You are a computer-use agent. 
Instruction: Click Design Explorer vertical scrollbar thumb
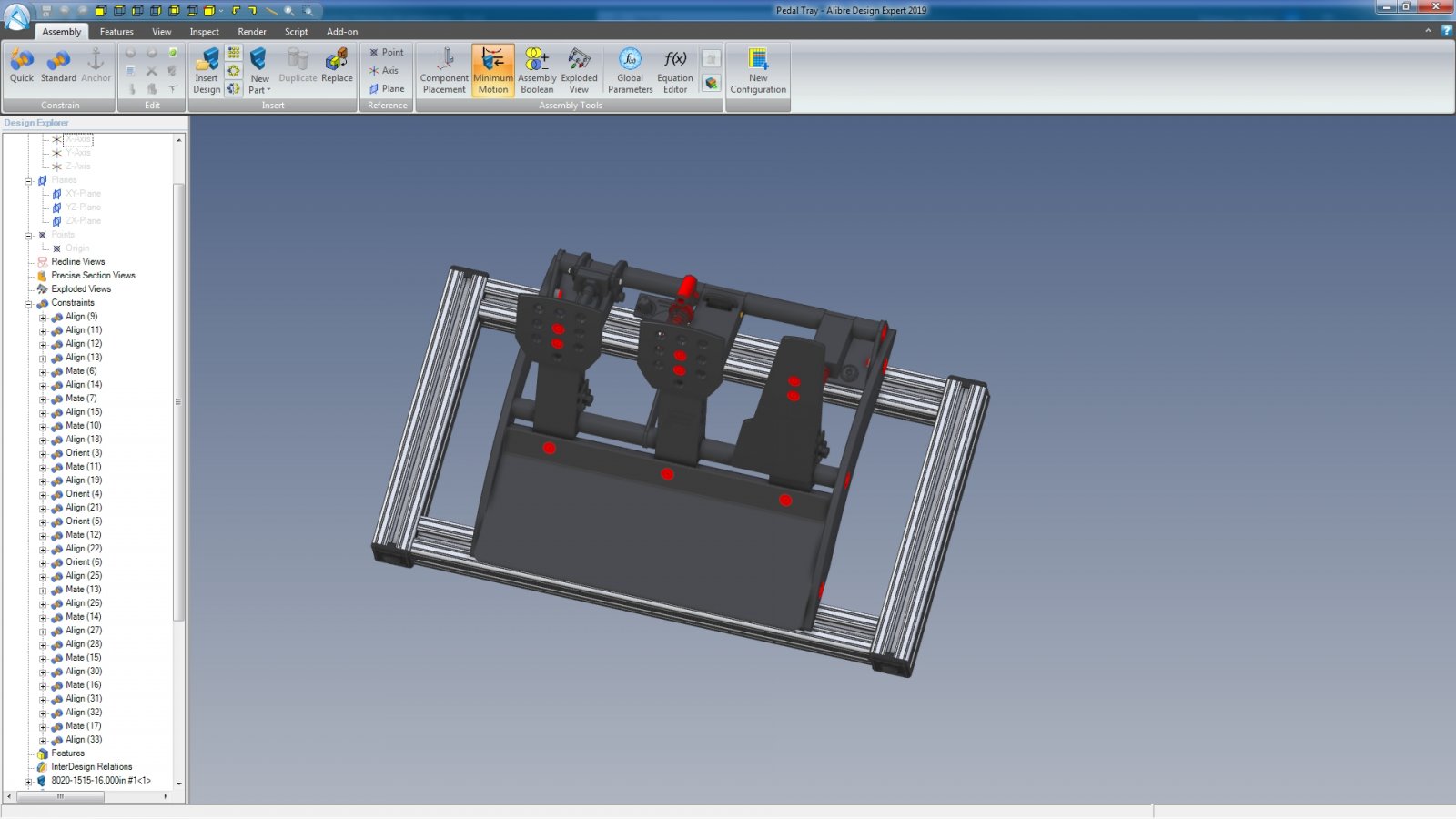coord(178,401)
